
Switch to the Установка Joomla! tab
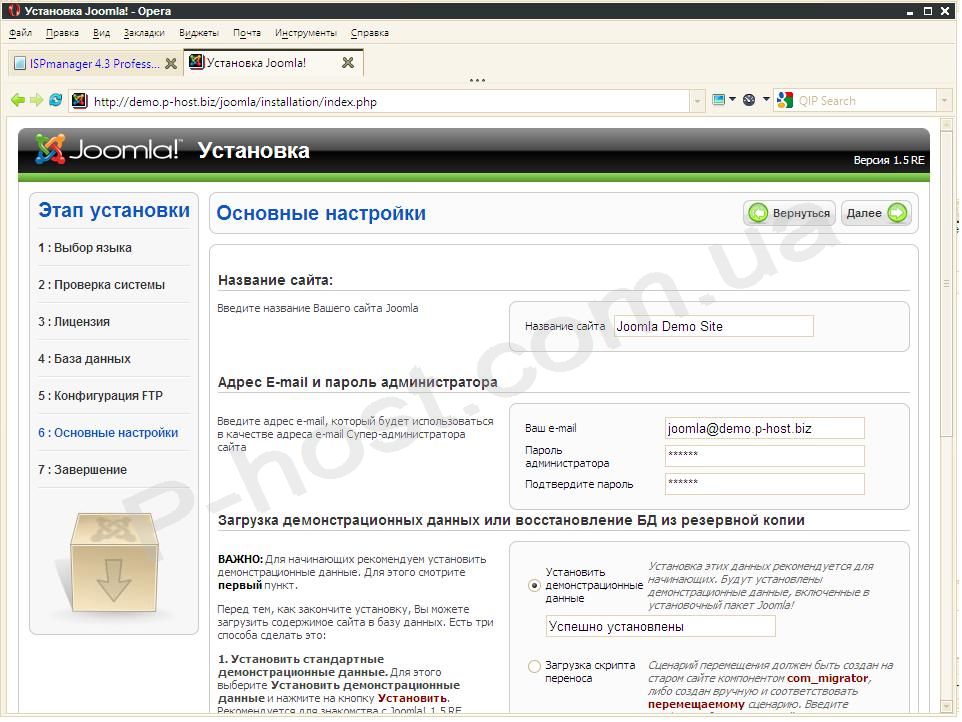pos(273,63)
